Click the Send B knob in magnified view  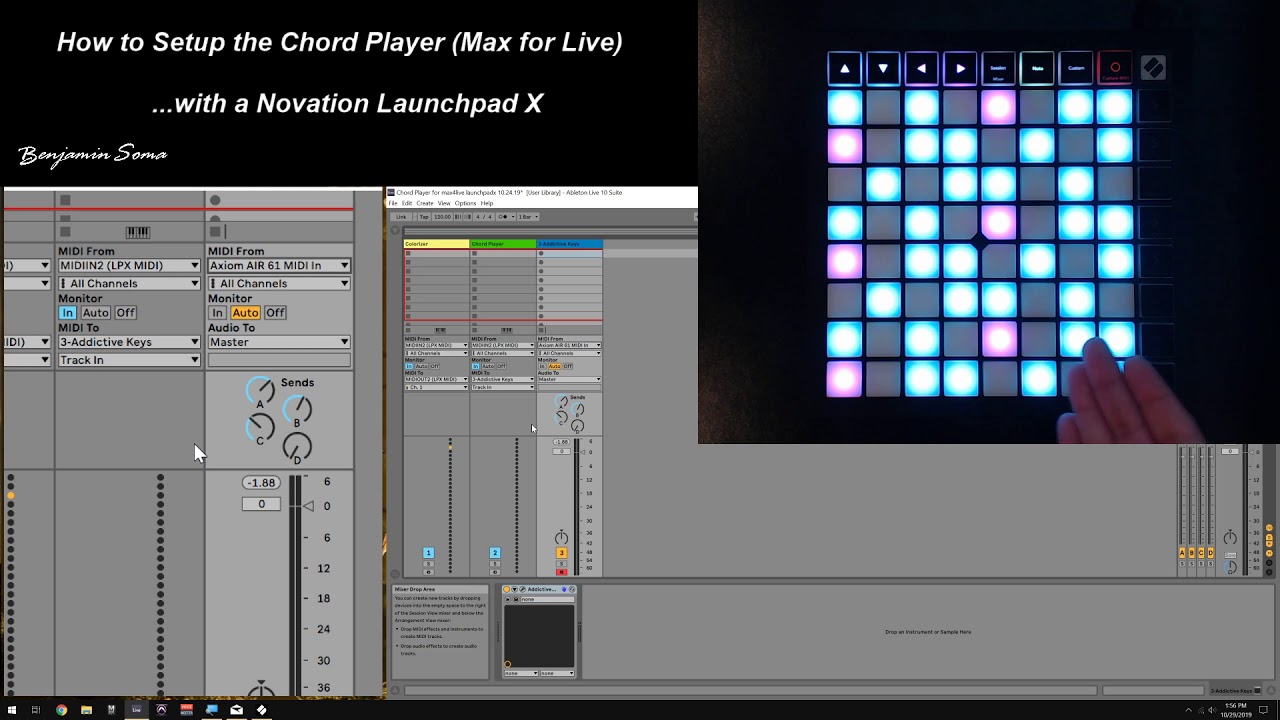tap(297, 409)
